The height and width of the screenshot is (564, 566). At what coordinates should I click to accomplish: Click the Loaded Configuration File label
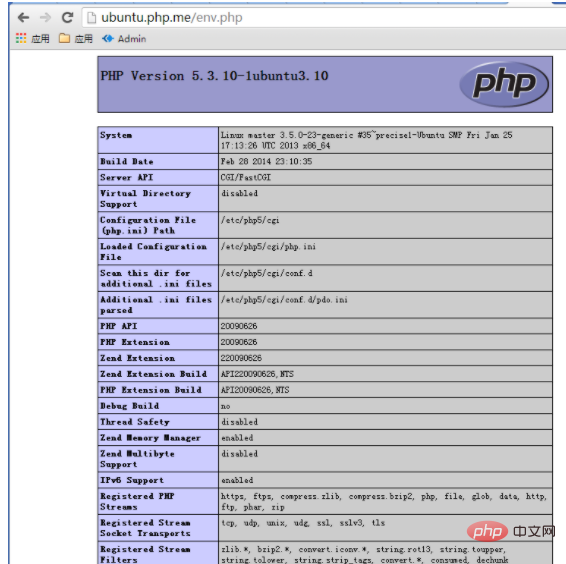(153, 252)
